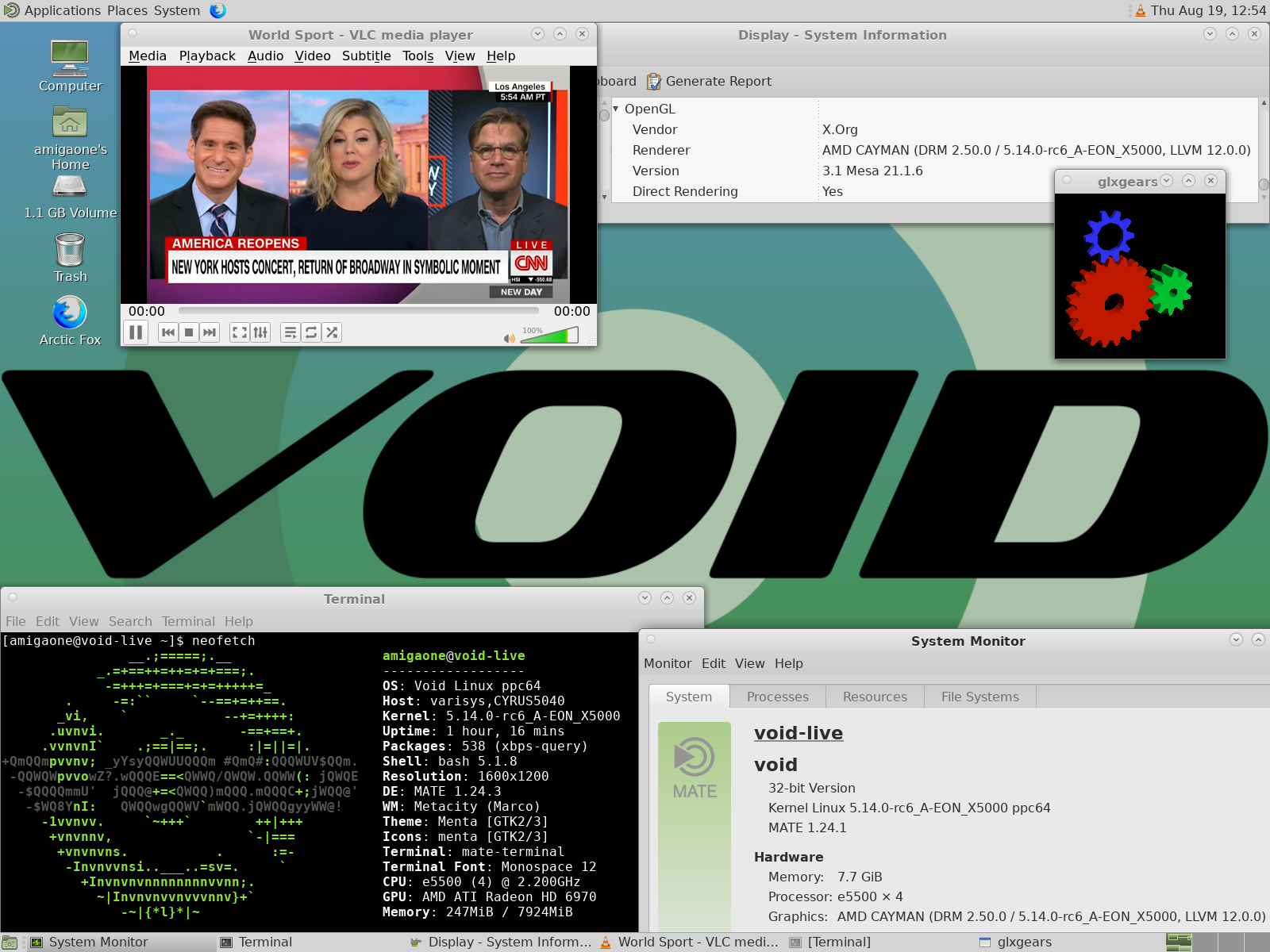Screen dimensions: 1270x952
Task: Toggle VLC remaining time display
Action: click(x=571, y=311)
